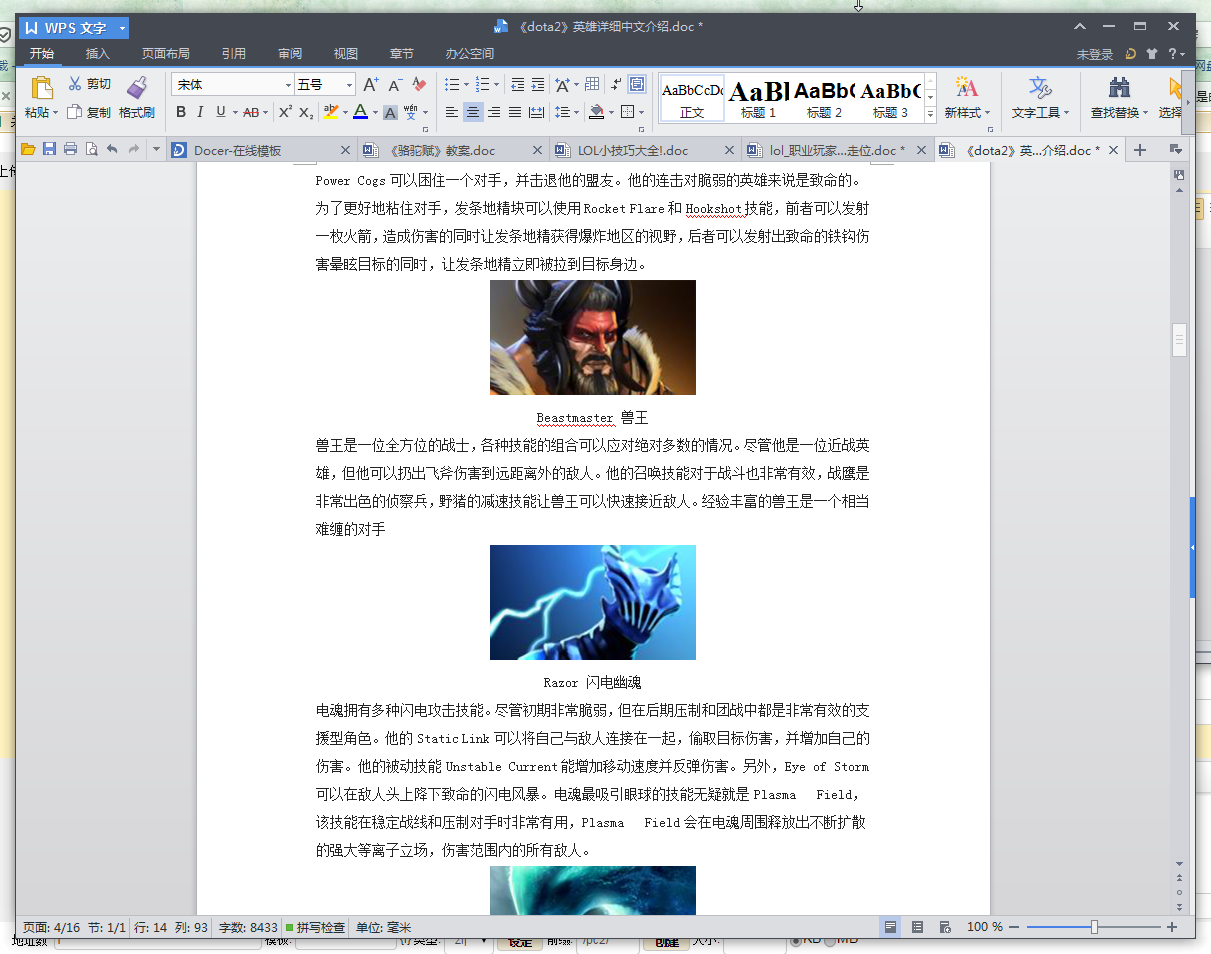
Task: Align text left
Action: pos(452,112)
